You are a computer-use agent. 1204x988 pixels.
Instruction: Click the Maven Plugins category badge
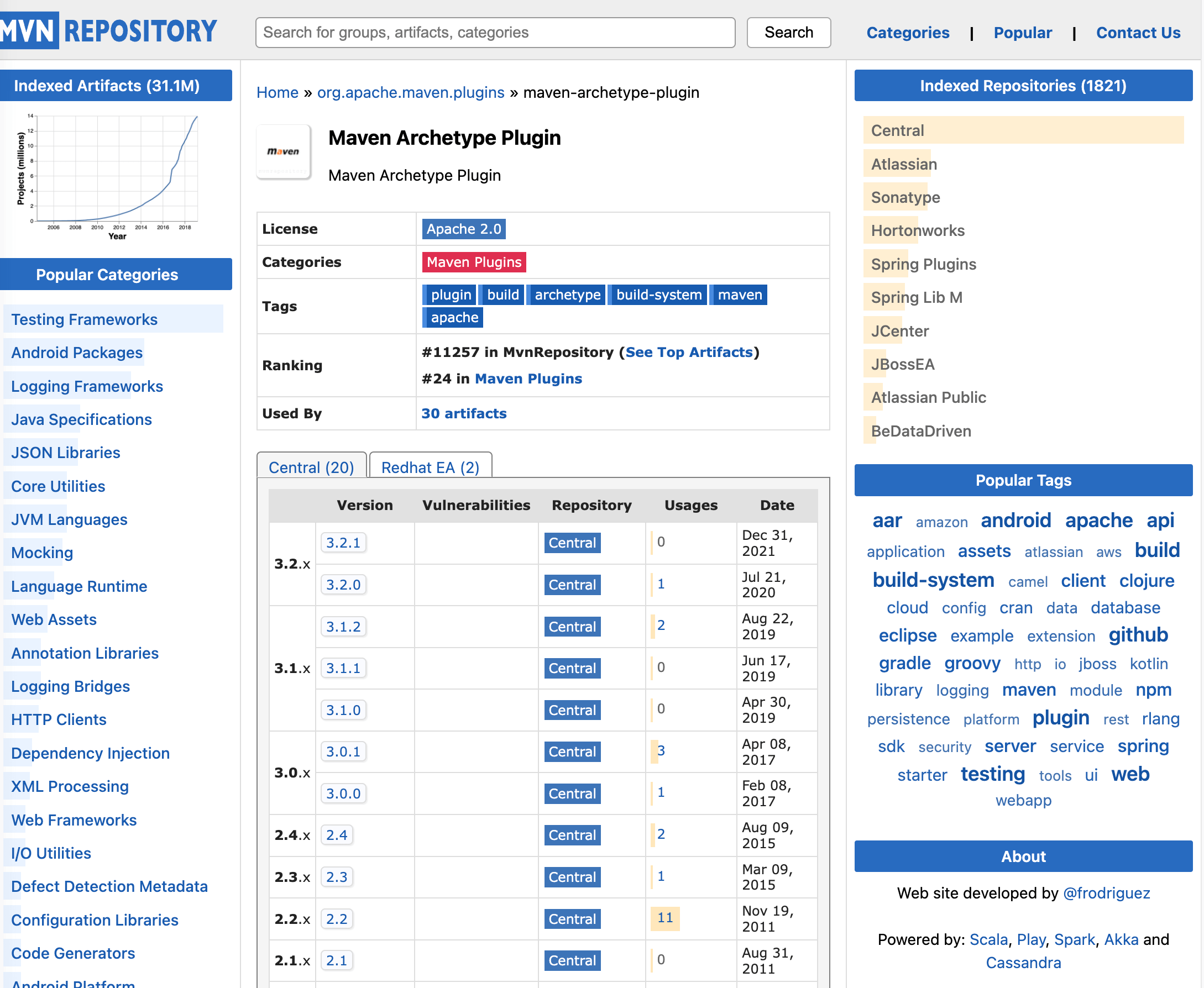click(x=474, y=263)
